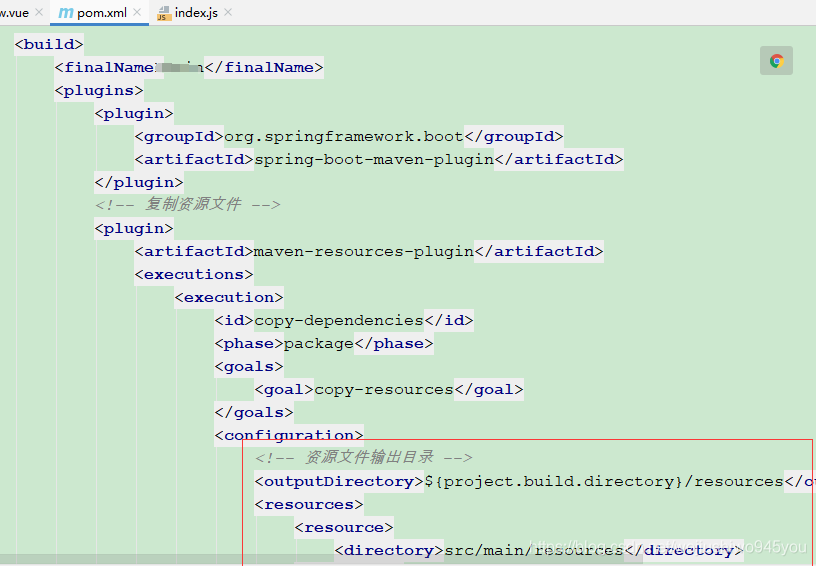Click the src/main/resources directory value
This screenshot has height=566, width=816.
click(x=534, y=550)
